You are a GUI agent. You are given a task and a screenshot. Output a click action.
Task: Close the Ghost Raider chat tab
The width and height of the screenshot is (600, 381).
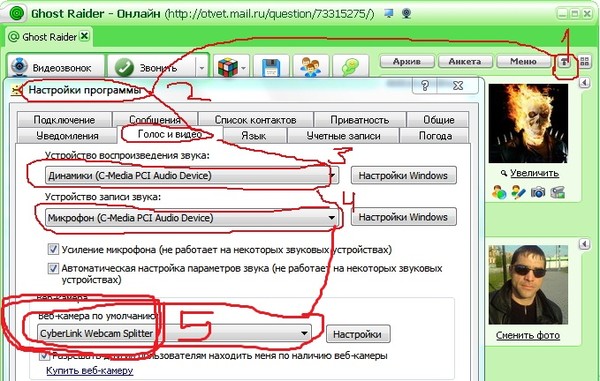[x=85, y=36]
